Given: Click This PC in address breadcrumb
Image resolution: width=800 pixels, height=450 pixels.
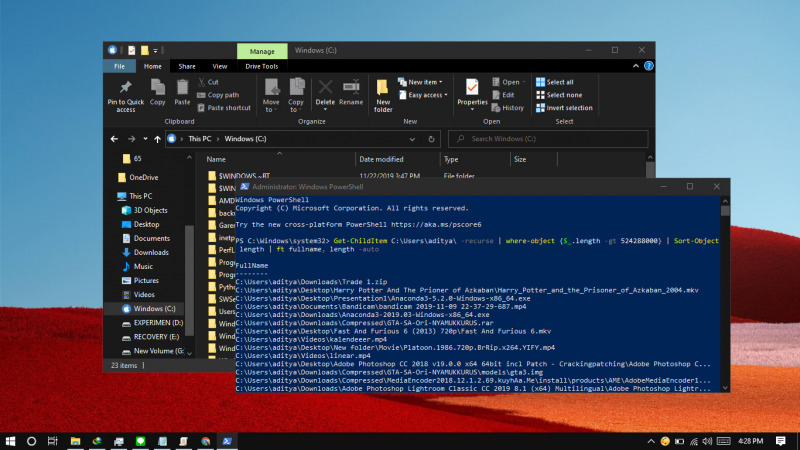Looking at the screenshot, I should pyautogui.click(x=199, y=139).
